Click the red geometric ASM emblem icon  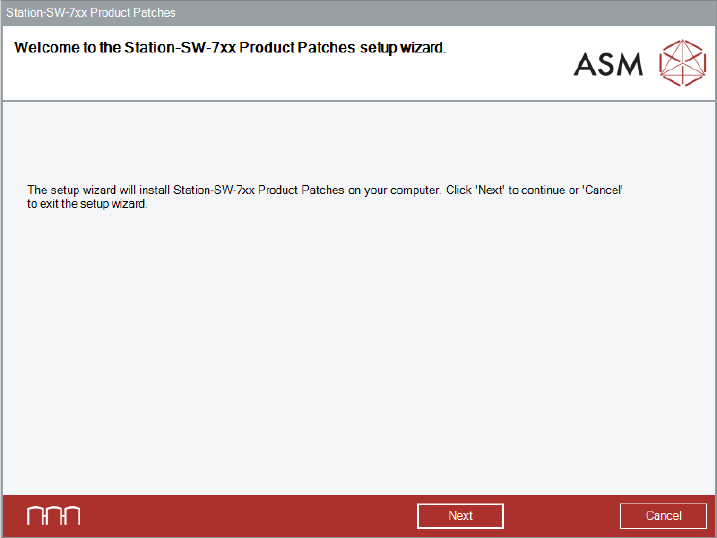pyautogui.click(x=682, y=63)
